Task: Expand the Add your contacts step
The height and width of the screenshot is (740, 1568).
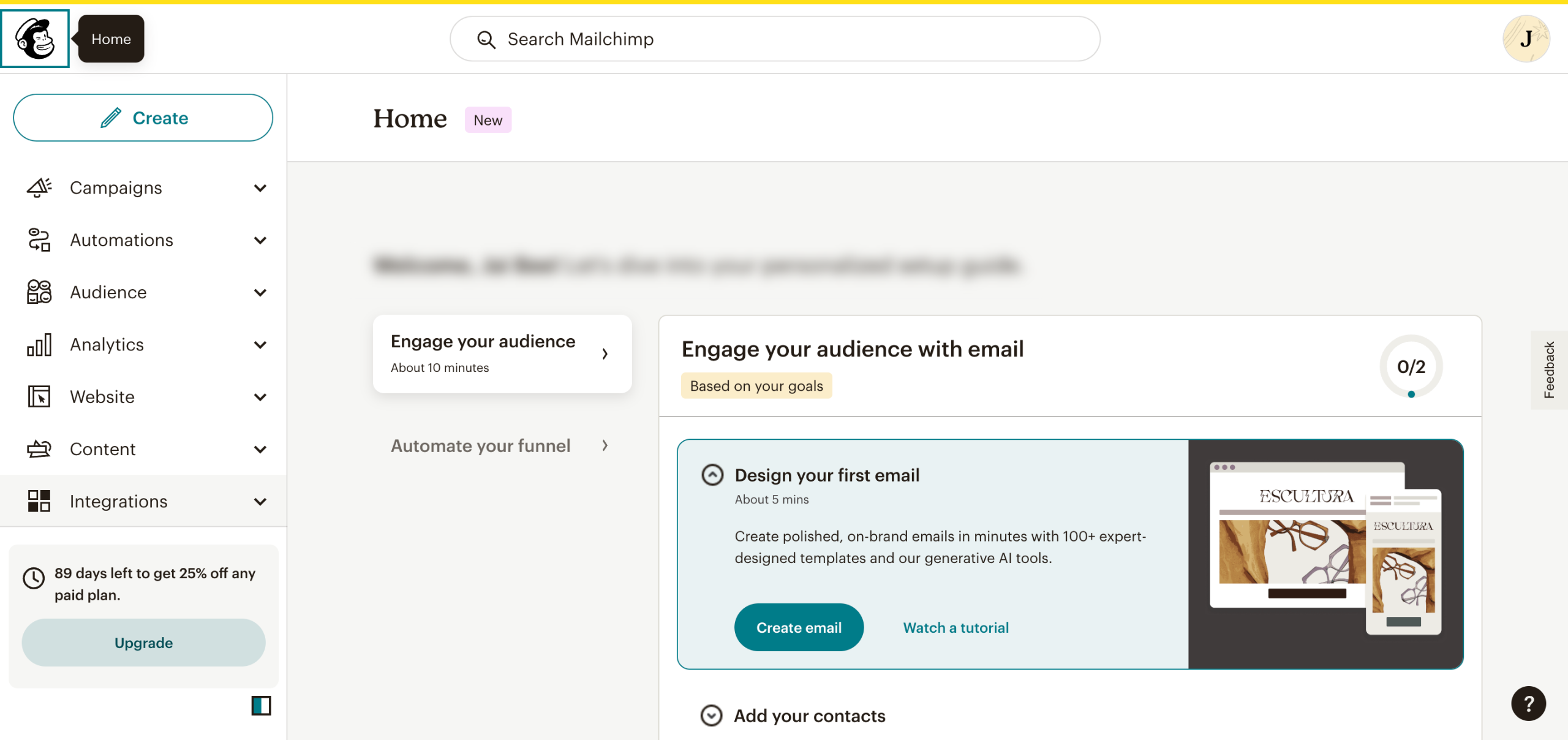Action: pos(711,715)
